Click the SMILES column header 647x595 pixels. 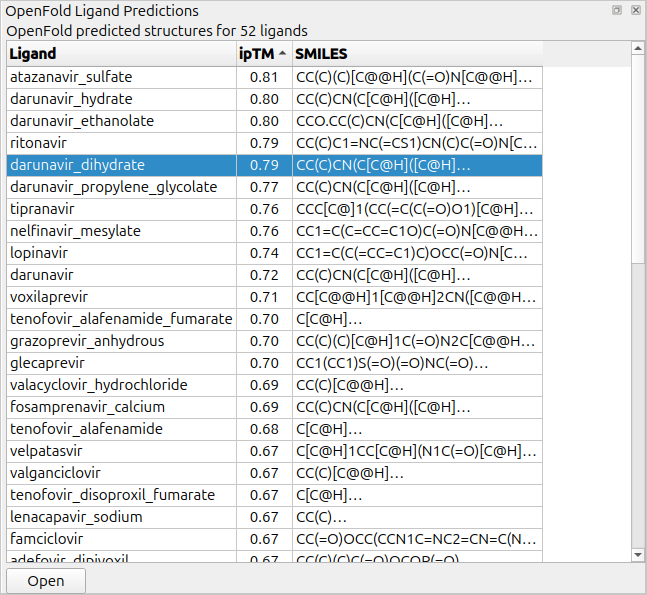417,54
